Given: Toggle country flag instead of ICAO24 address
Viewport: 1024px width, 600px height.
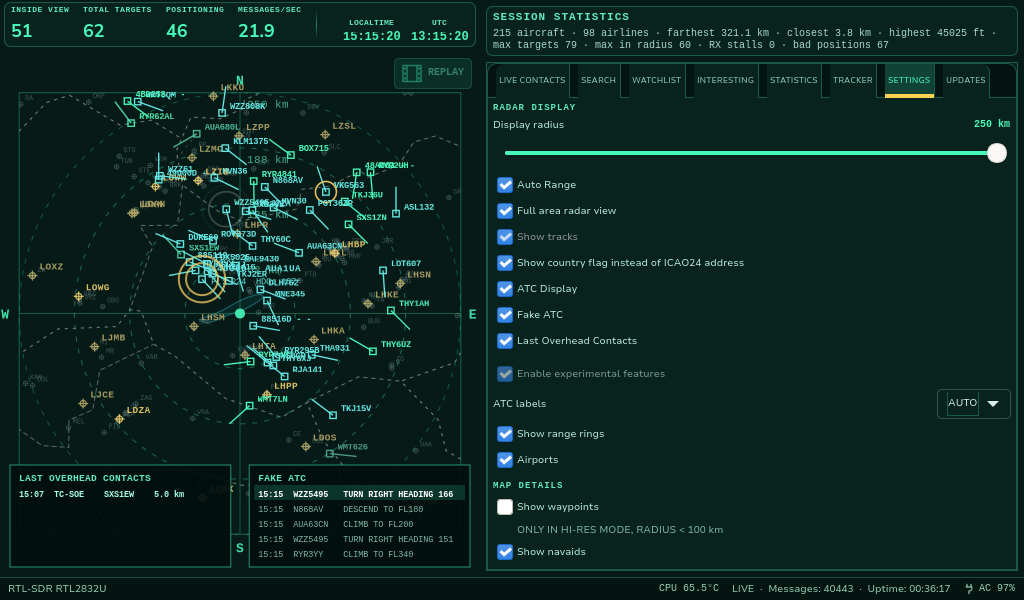Looking at the screenshot, I should click(x=505, y=262).
